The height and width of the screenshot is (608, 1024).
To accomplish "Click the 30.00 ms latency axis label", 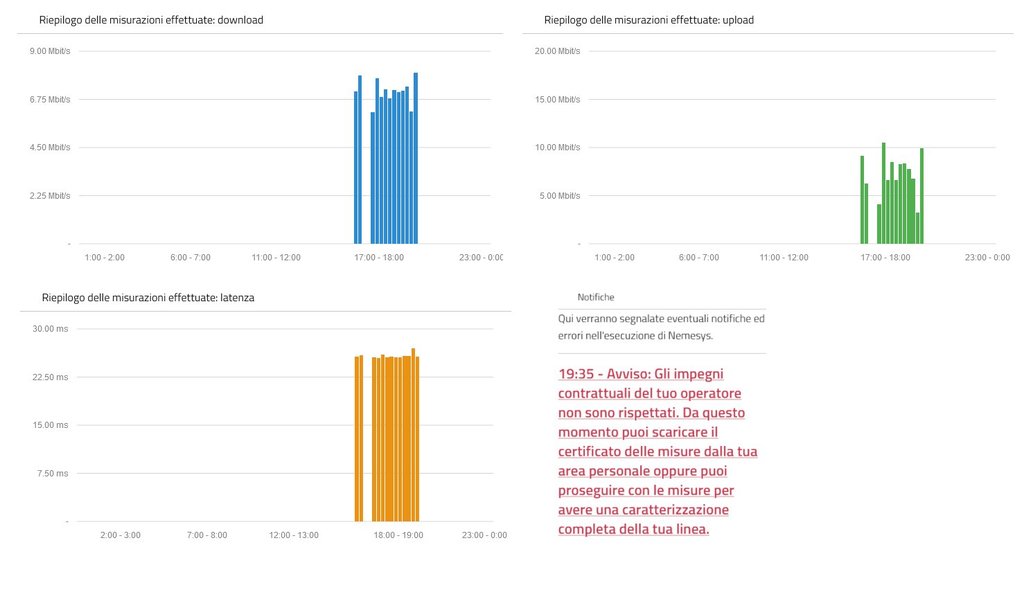I will tap(50, 329).
